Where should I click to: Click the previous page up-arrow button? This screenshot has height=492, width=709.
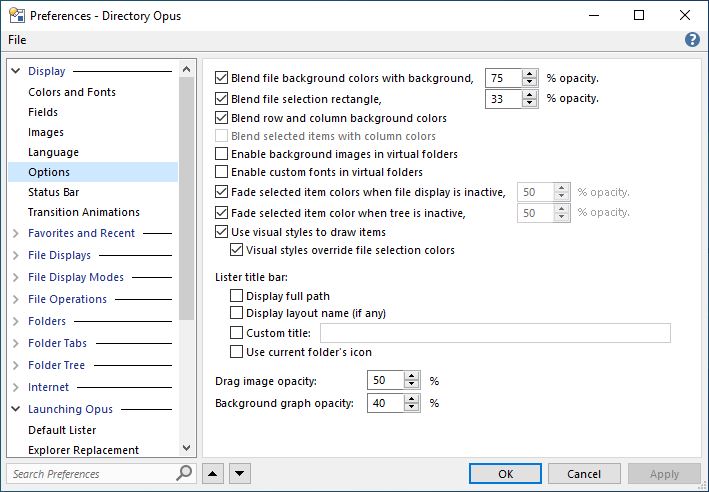[213, 474]
